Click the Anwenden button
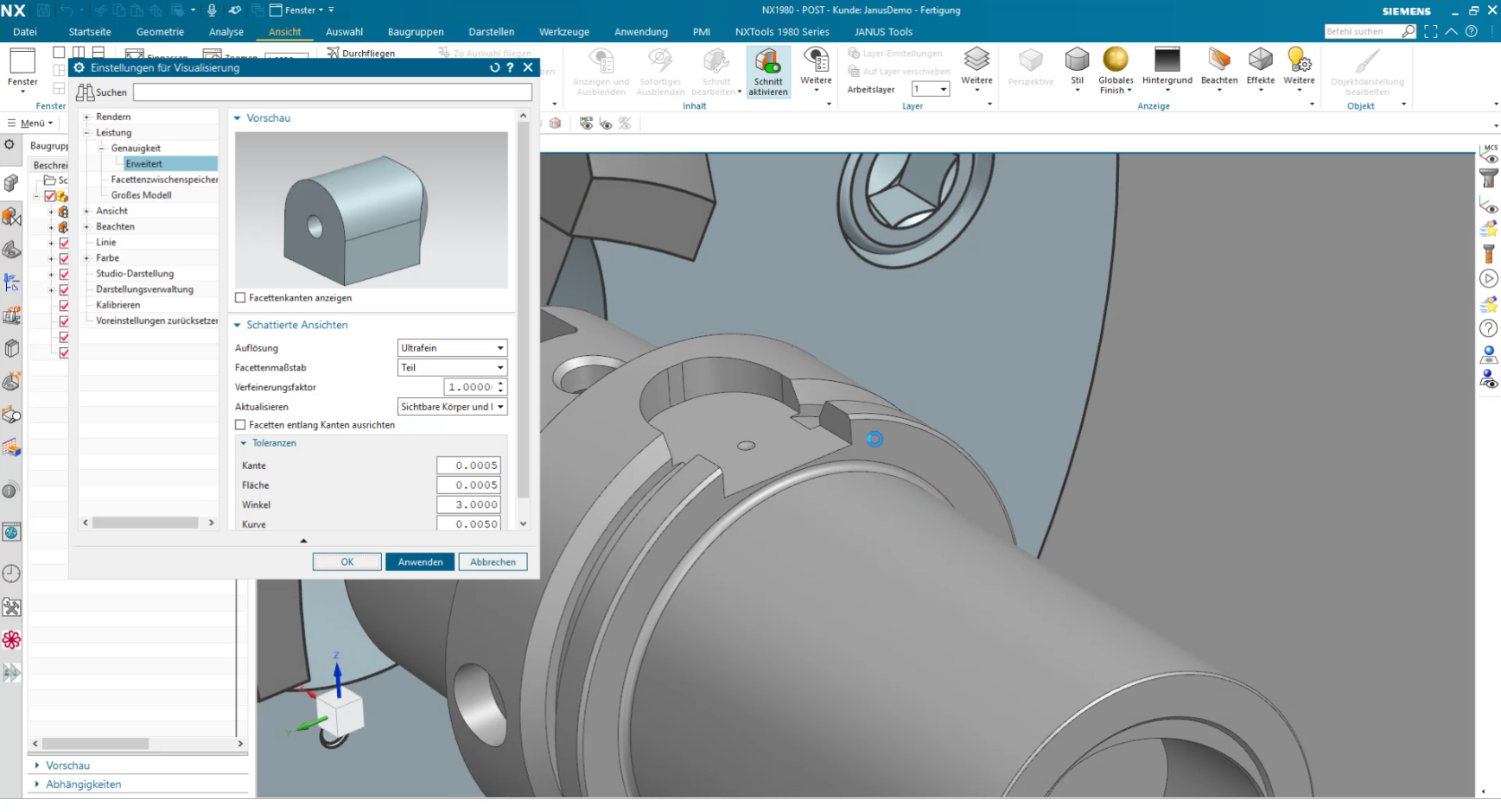The image size is (1501, 812). click(420, 562)
